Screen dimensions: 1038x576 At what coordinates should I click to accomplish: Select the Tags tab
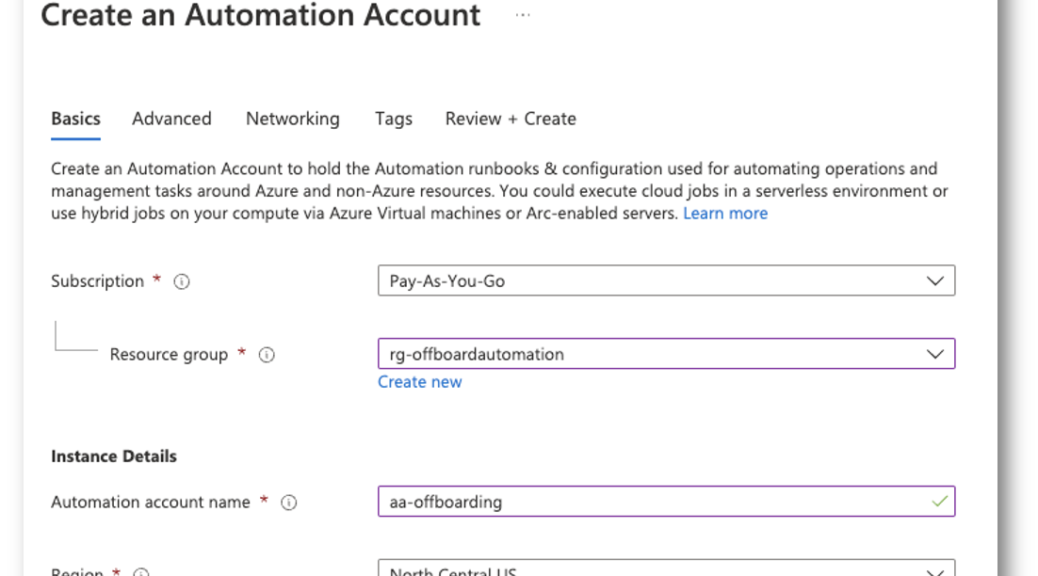click(393, 119)
